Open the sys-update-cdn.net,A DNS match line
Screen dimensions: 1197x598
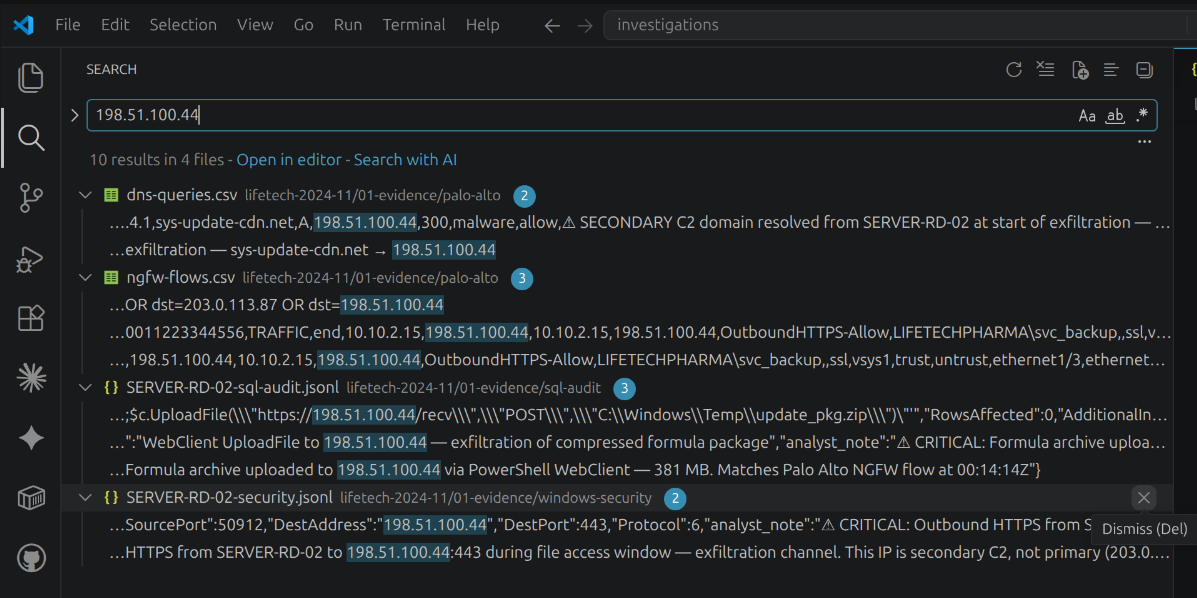617,223
